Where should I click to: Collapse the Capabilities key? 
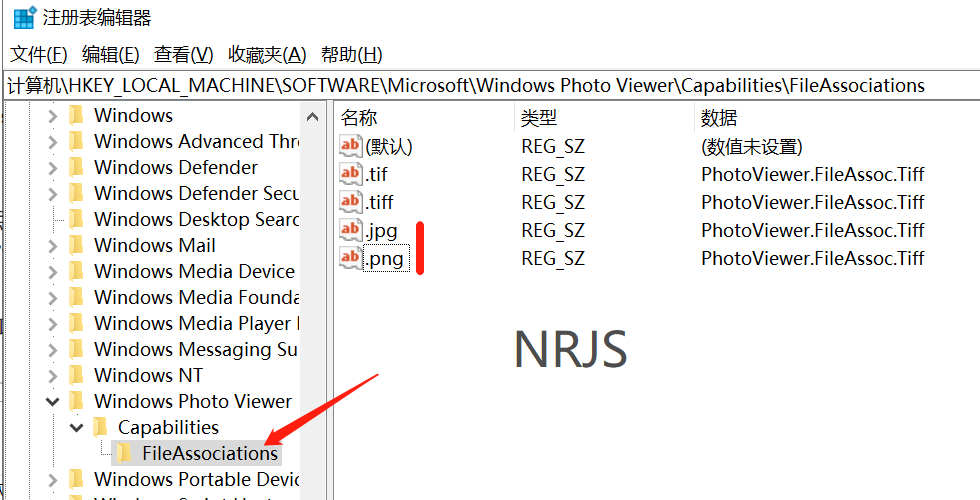[x=77, y=428]
